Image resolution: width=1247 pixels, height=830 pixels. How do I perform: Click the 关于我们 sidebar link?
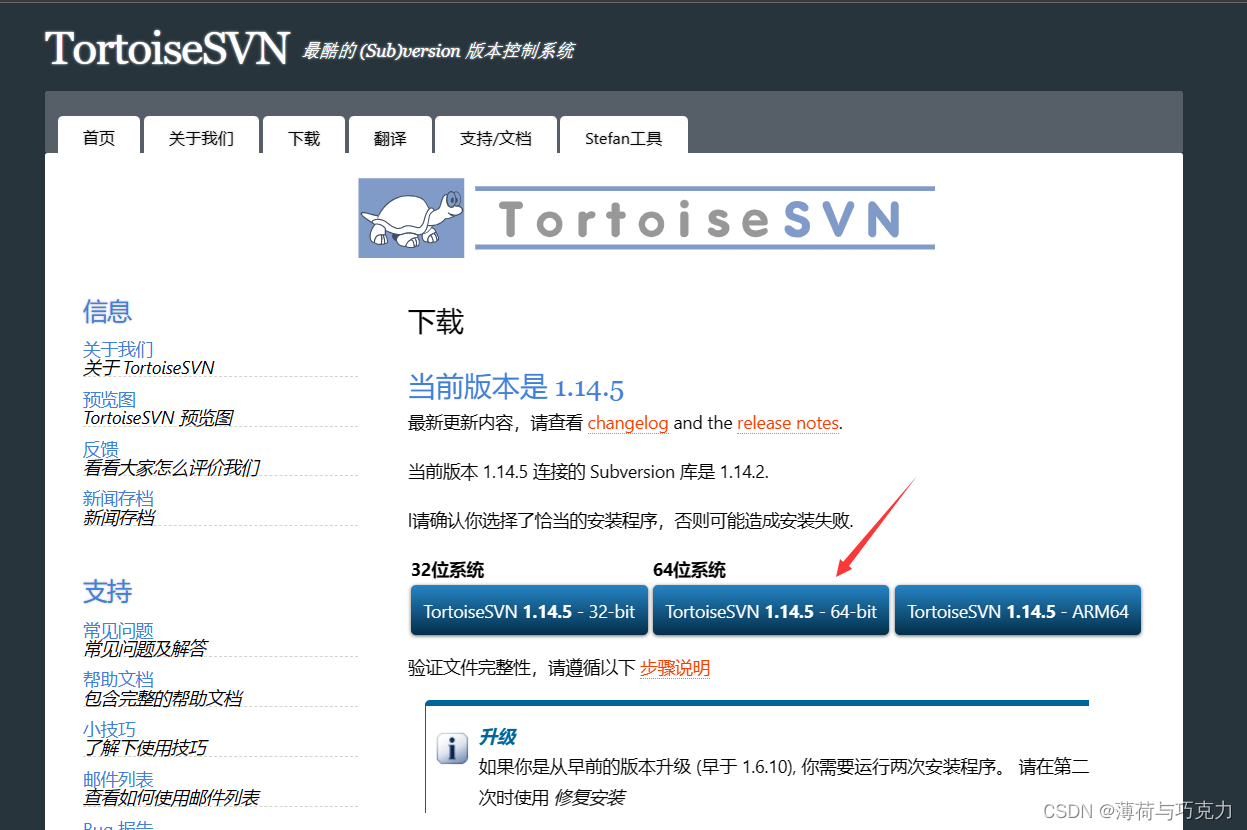click(x=118, y=349)
